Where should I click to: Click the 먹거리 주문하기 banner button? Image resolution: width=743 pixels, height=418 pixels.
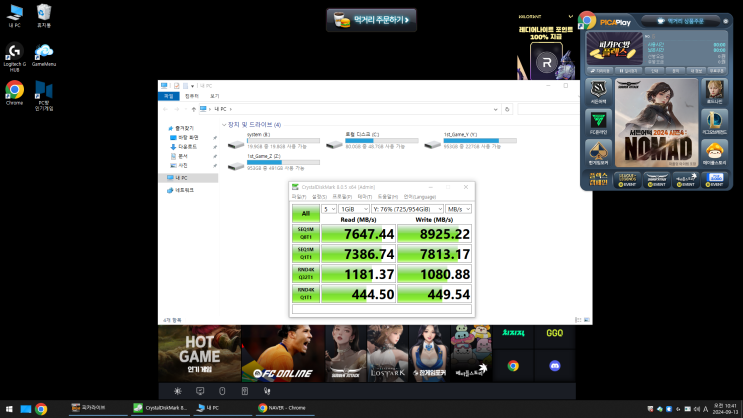tap(371, 20)
